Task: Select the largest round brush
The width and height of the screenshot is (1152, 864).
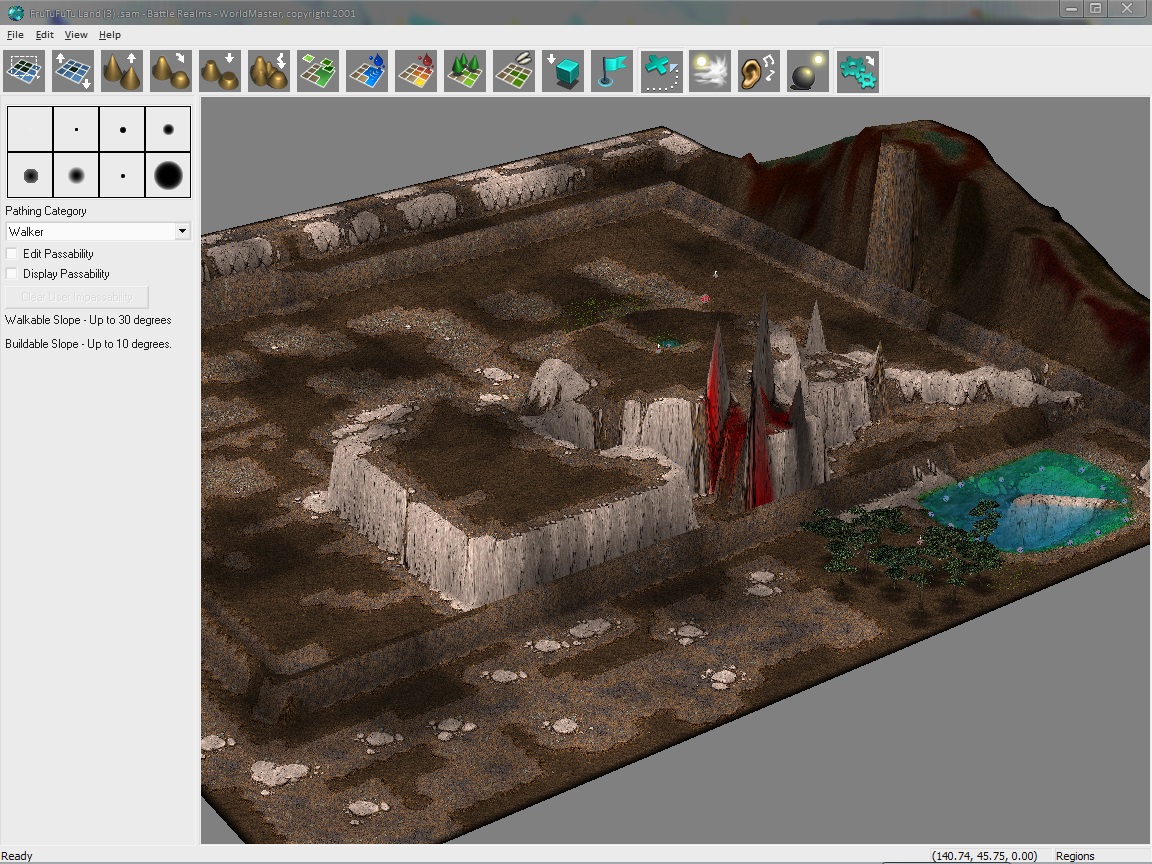Action: [x=168, y=175]
